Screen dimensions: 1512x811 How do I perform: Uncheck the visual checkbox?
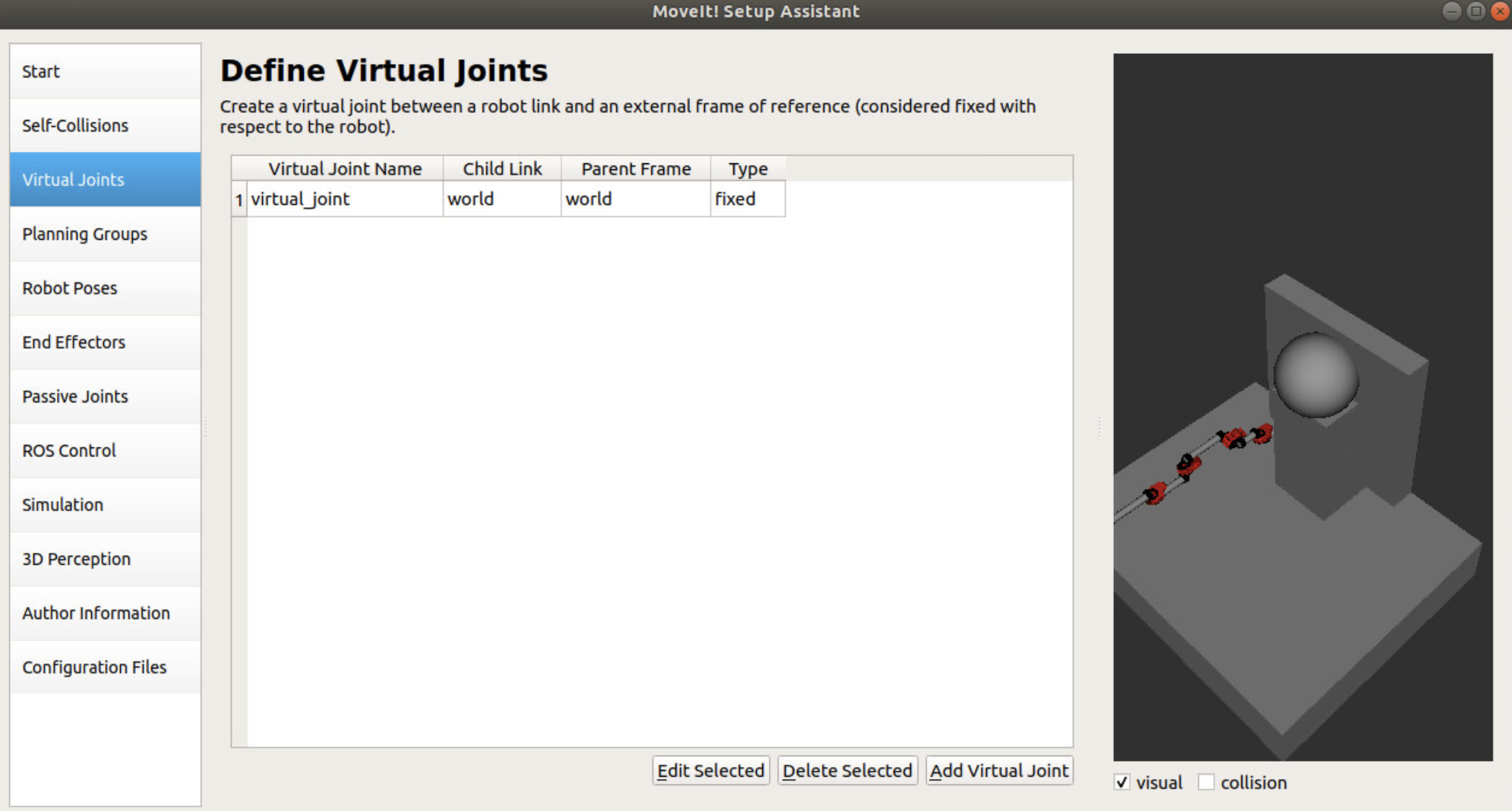point(1123,782)
